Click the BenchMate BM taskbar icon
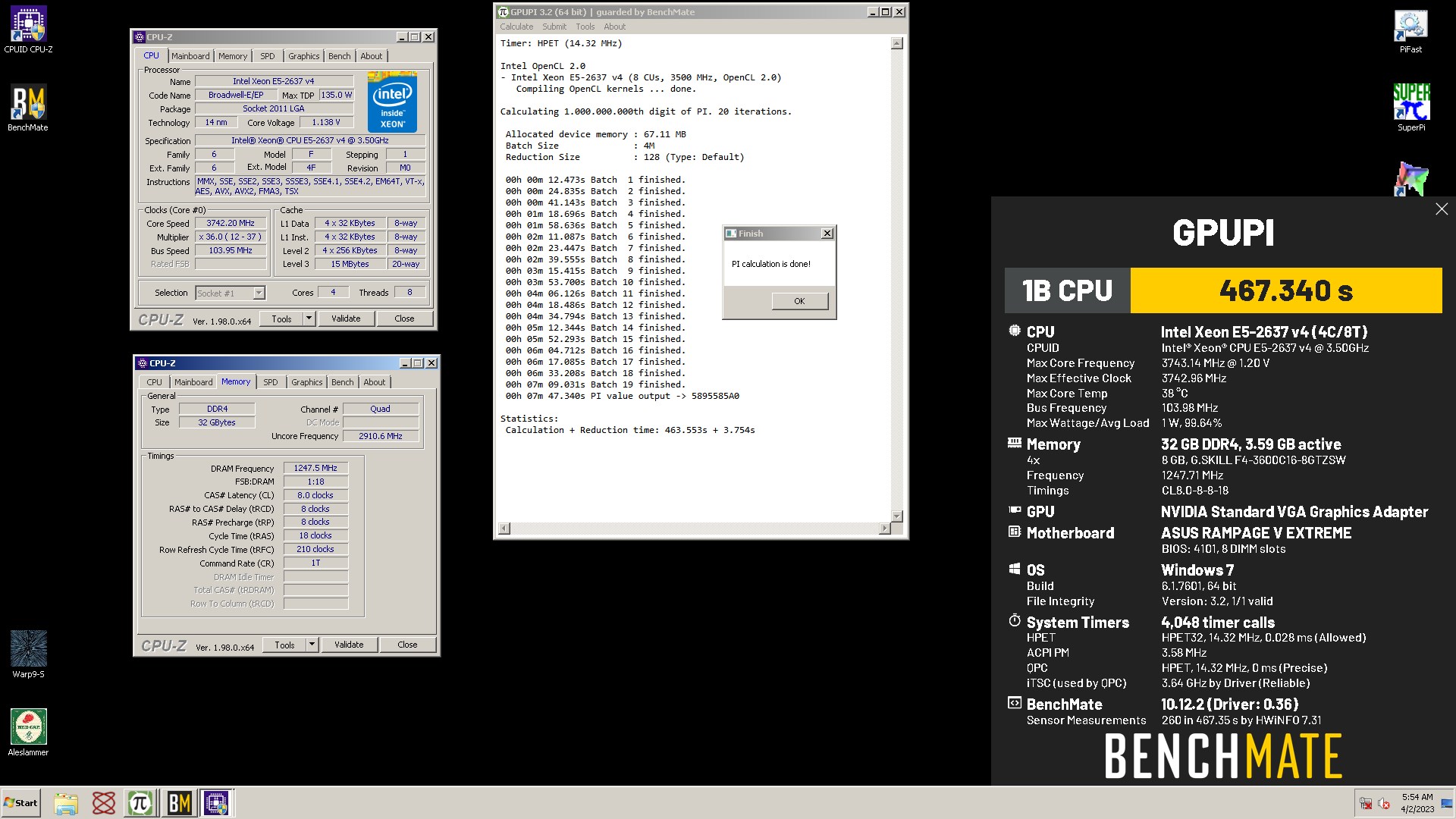 click(x=179, y=803)
